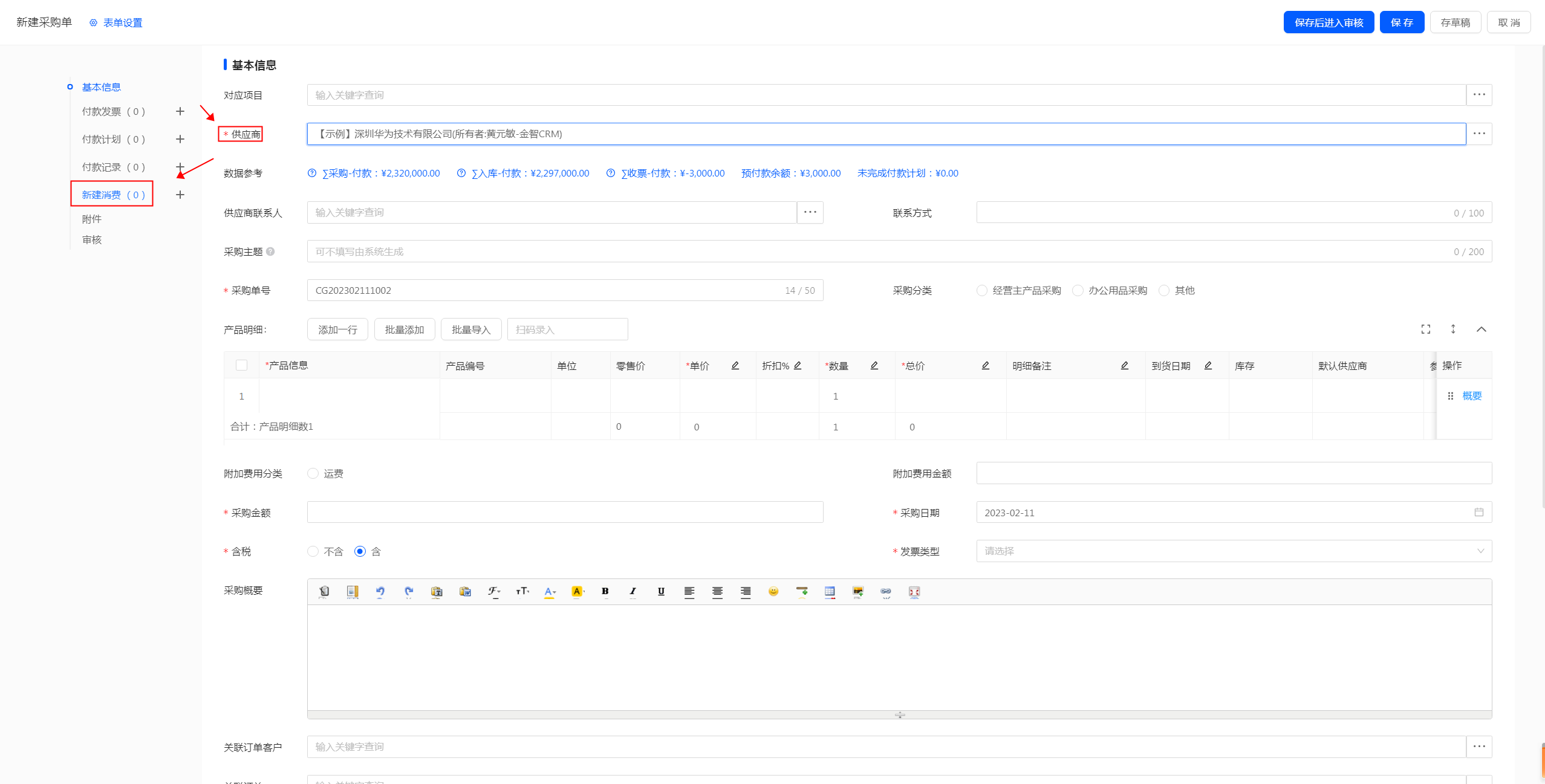1545x784 pixels.
Task: Open 供应商联系人 lookup ellipsis button
Action: point(810,212)
